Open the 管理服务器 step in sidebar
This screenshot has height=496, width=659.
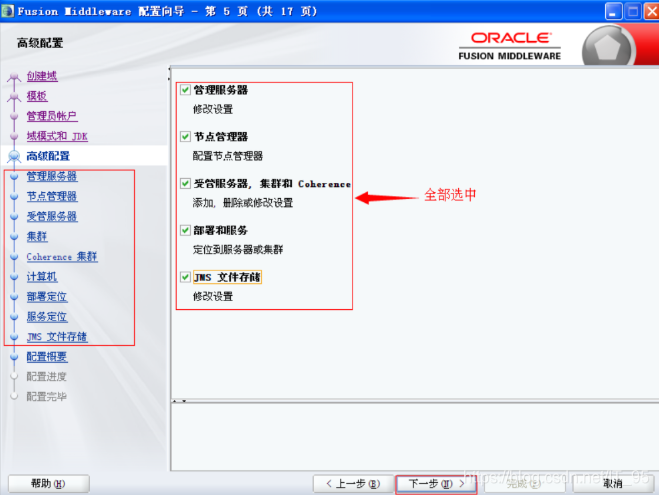pos(52,176)
